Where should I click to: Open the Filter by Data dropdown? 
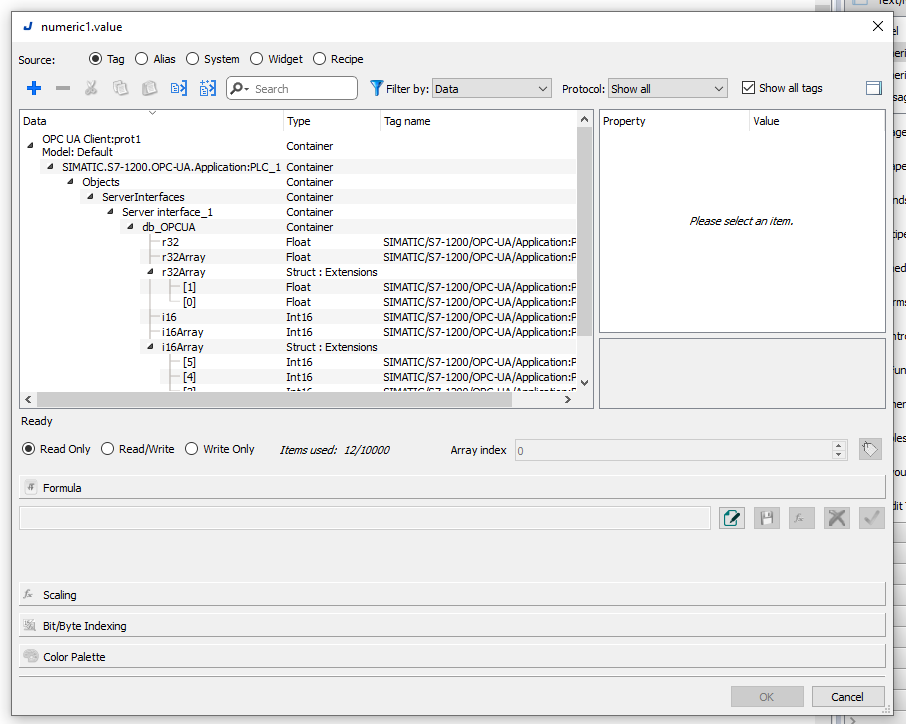tap(492, 88)
